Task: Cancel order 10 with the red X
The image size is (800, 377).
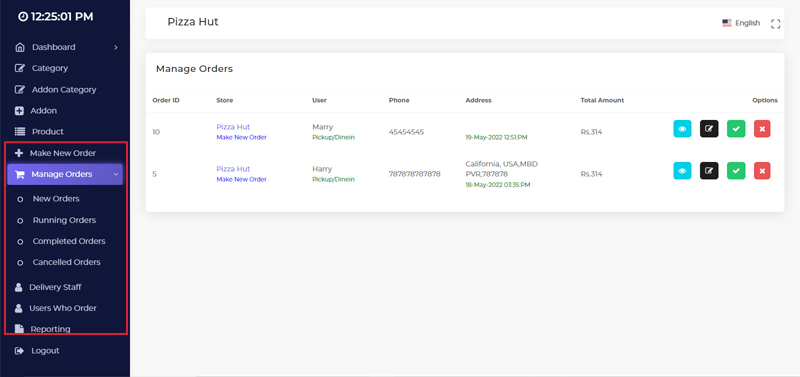Action: (x=762, y=129)
